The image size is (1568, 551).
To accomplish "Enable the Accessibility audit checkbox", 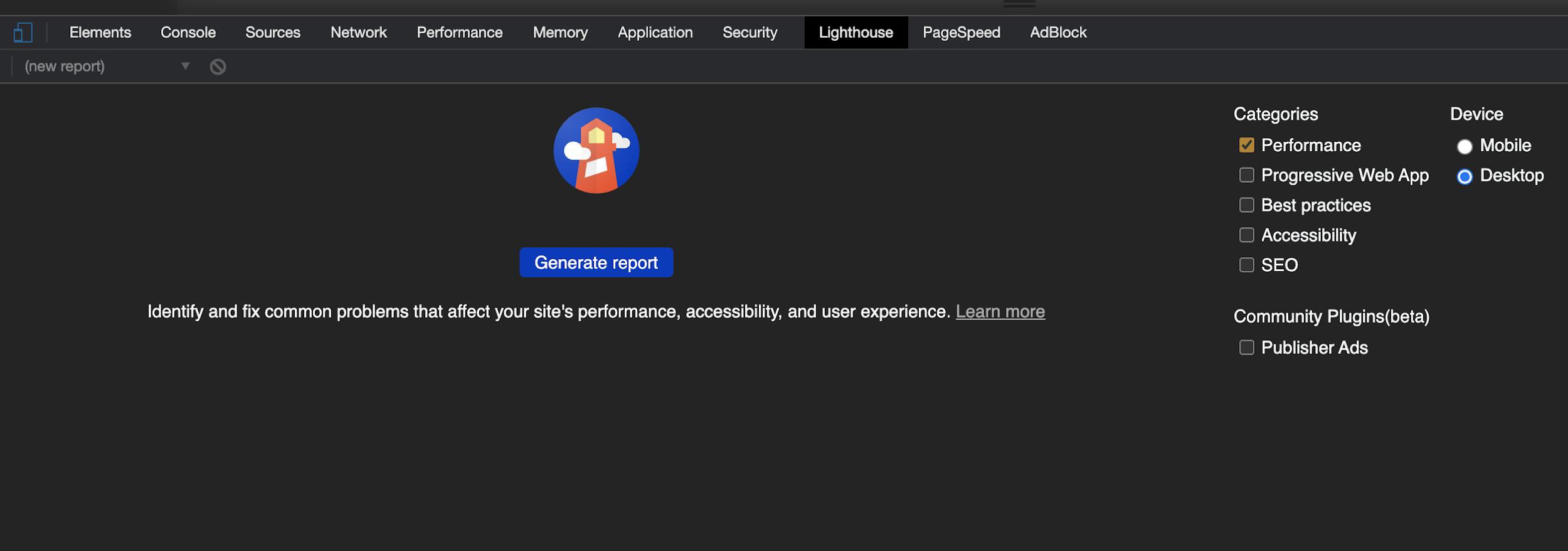I will [1246, 235].
